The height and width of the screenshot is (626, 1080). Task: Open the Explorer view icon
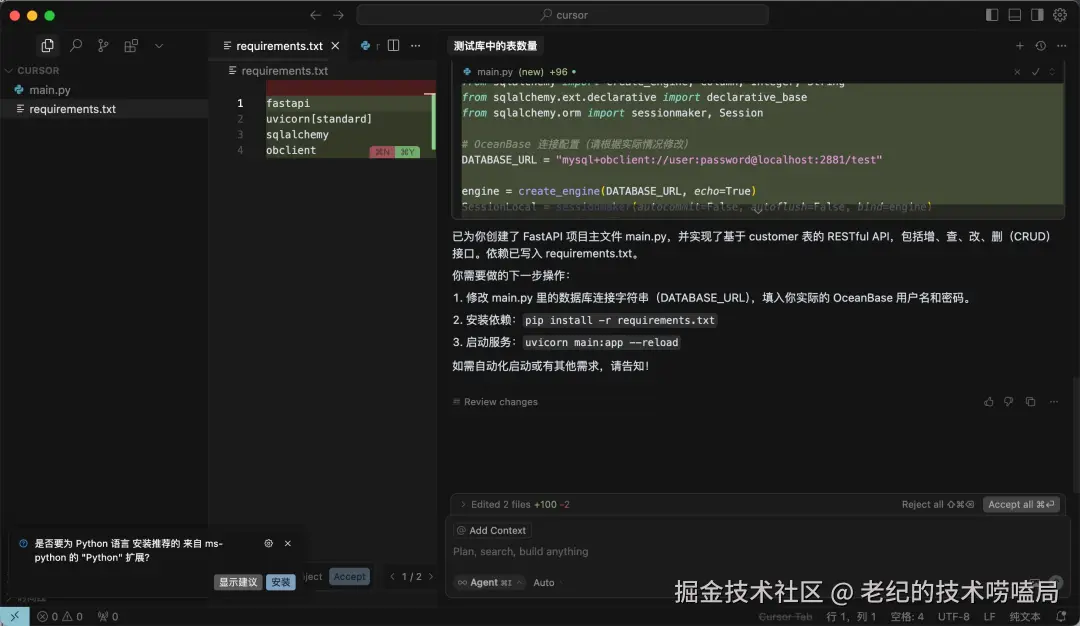47,45
